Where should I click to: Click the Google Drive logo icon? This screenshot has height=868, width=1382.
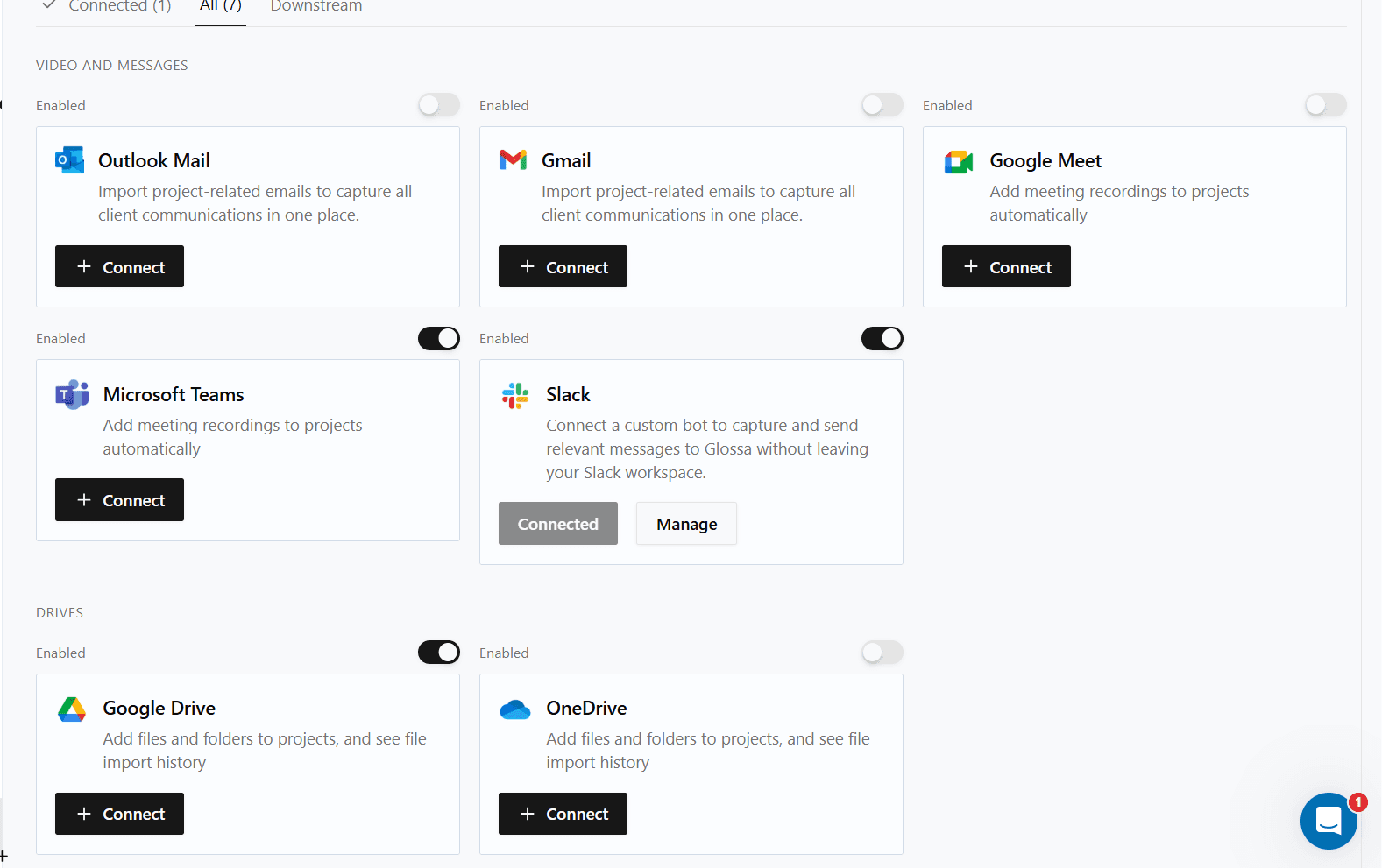click(x=72, y=709)
